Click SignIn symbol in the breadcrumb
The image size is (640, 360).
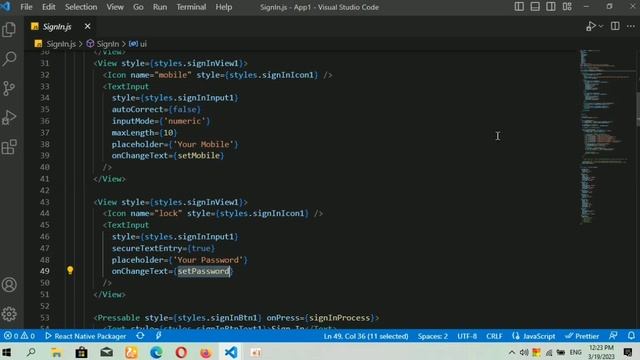[103, 44]
